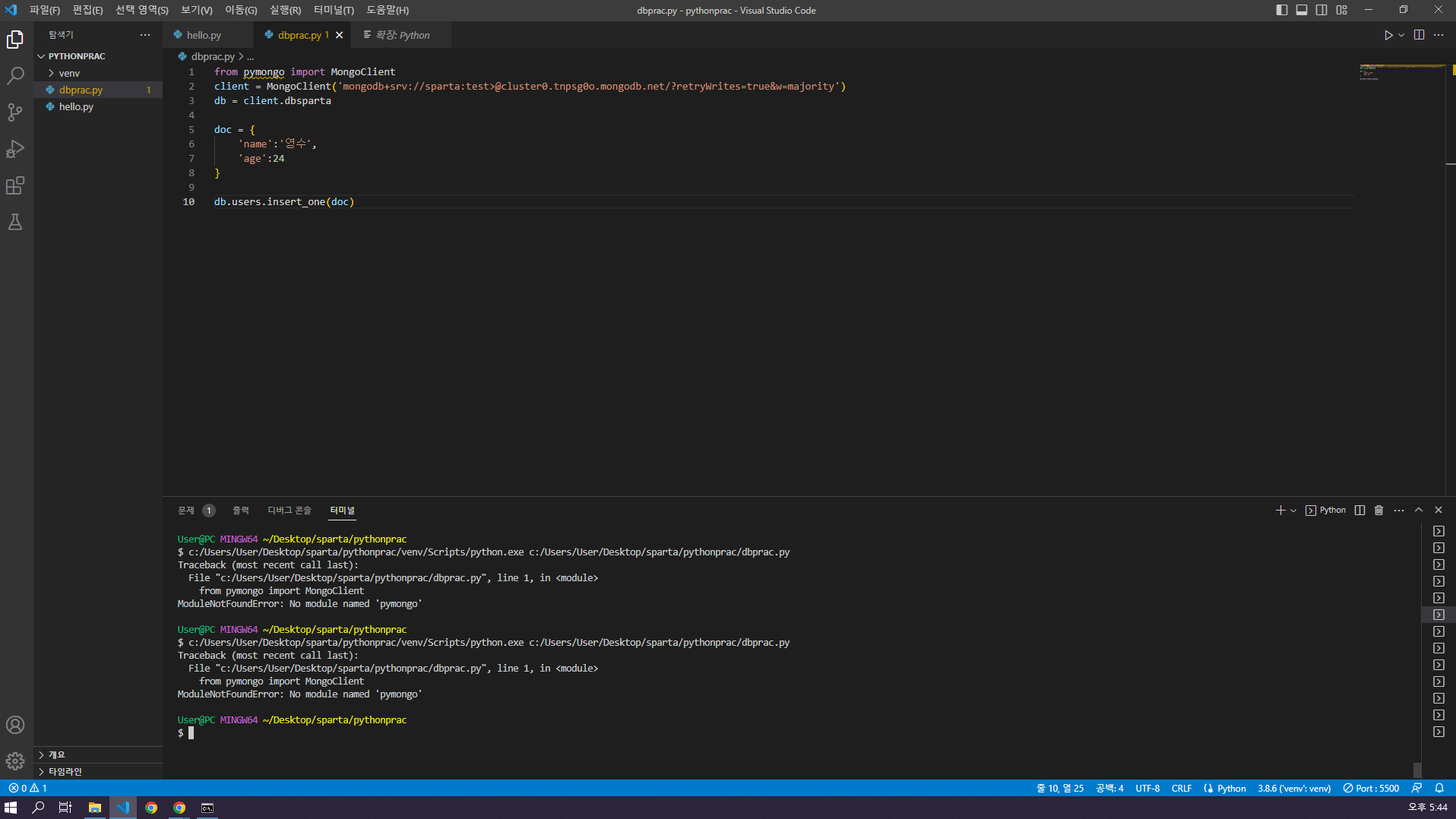Open Explorer views and more actions

(x=145, y=35)
